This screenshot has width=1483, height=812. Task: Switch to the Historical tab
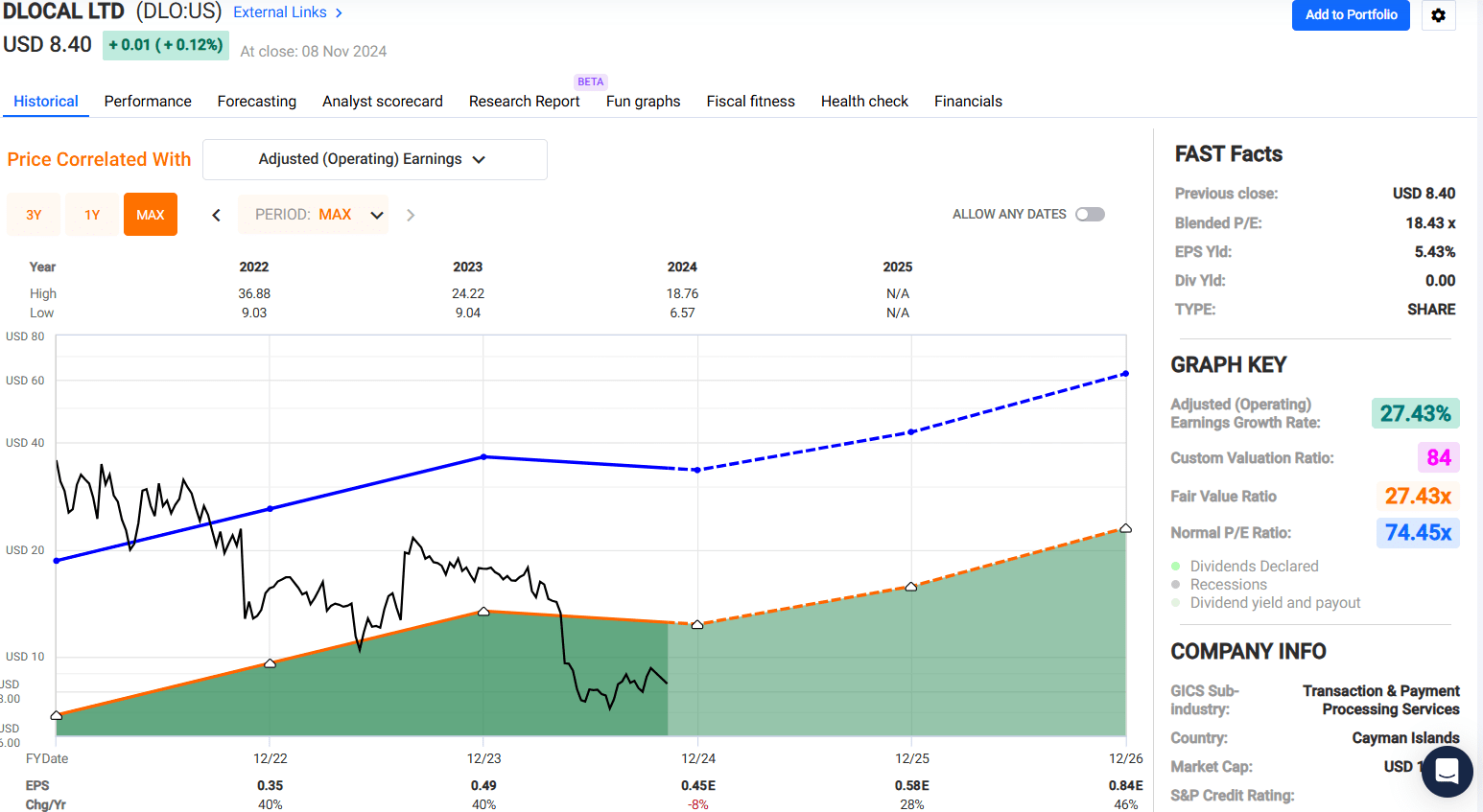(x=46, y=101)
